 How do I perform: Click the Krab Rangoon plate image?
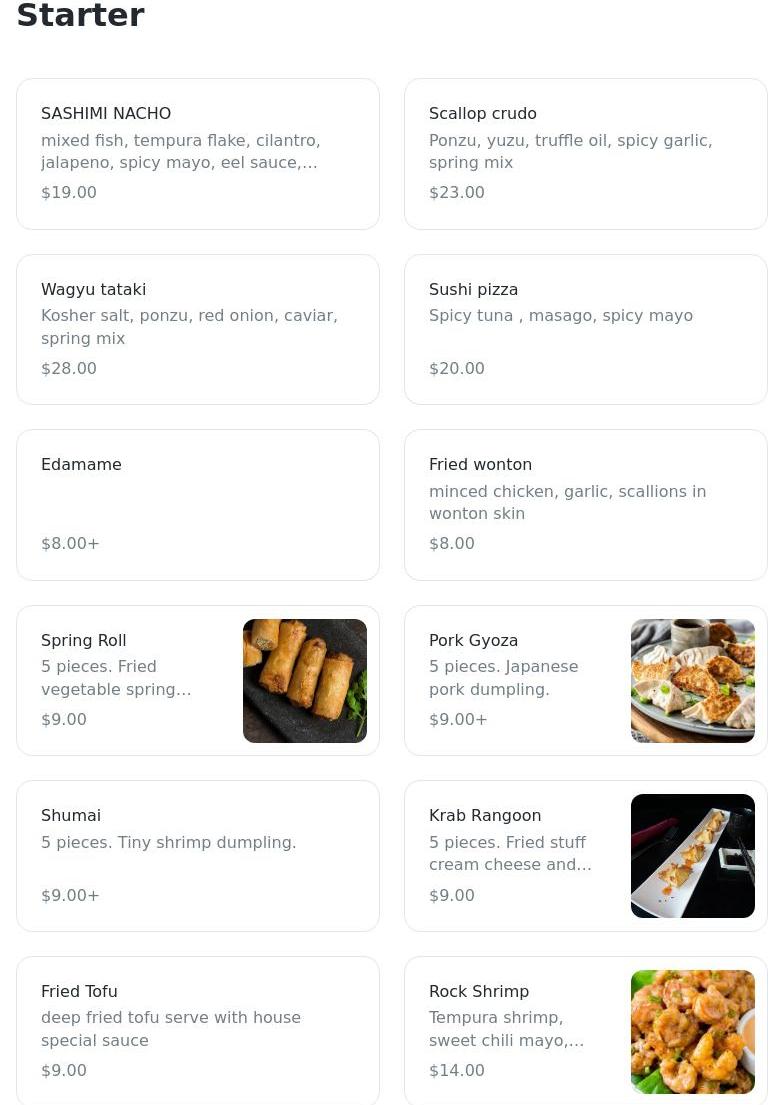693,855
